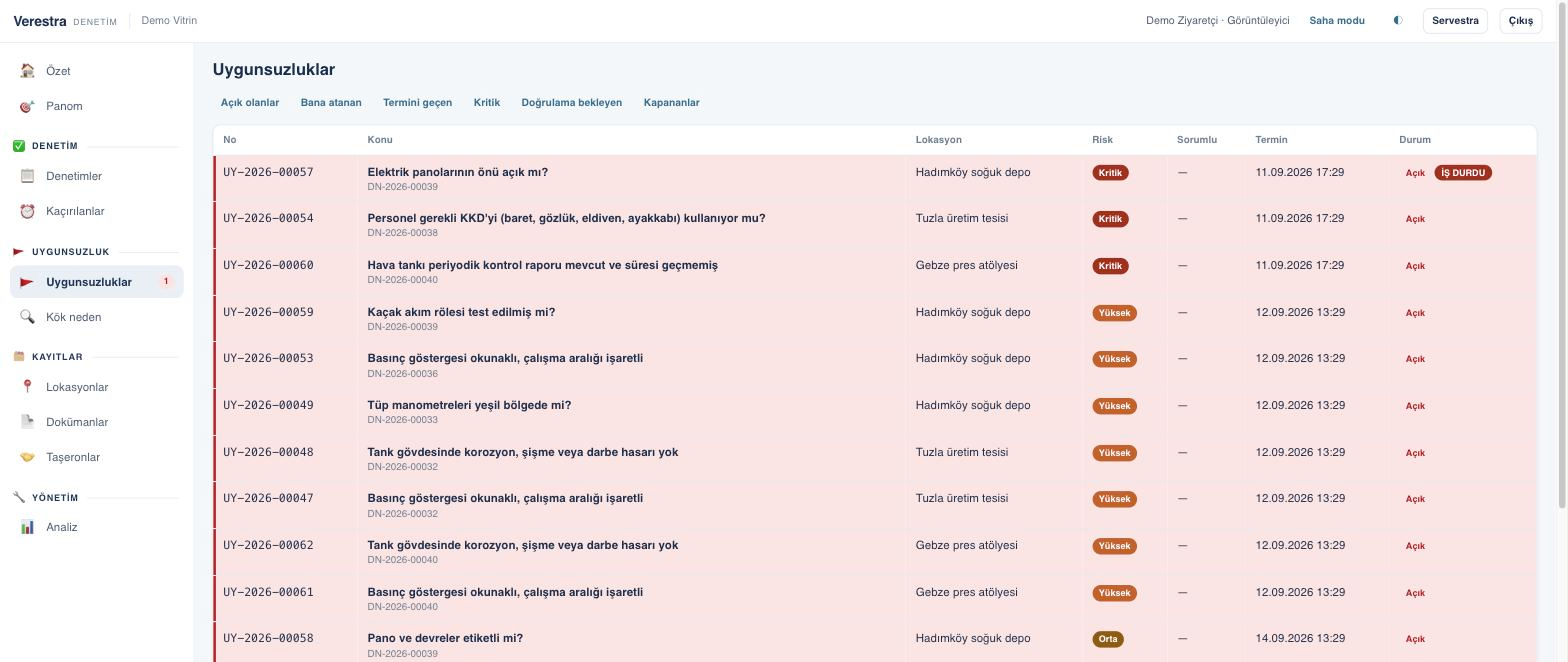Click the Uygunsuzluklar red flag icon
Viewport: 1568px width, 662px height.
[27, 282]
